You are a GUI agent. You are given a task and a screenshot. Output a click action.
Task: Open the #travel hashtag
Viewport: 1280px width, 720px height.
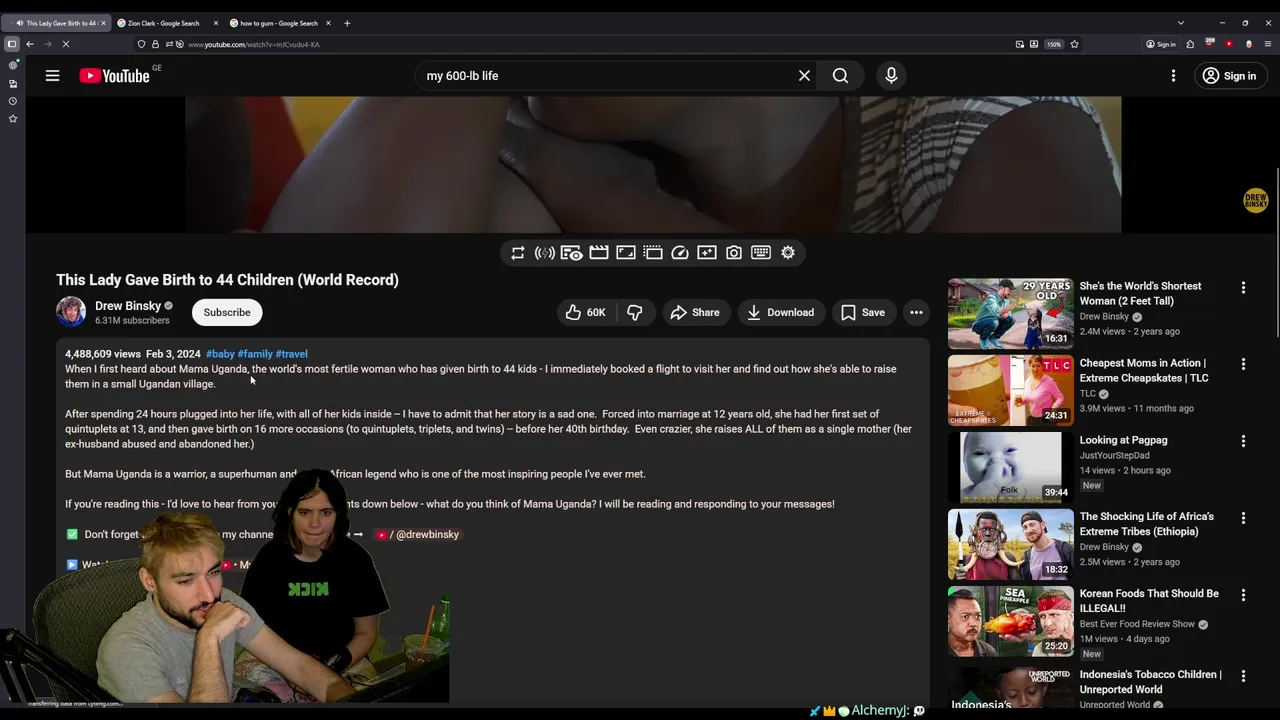pos(291,354)
